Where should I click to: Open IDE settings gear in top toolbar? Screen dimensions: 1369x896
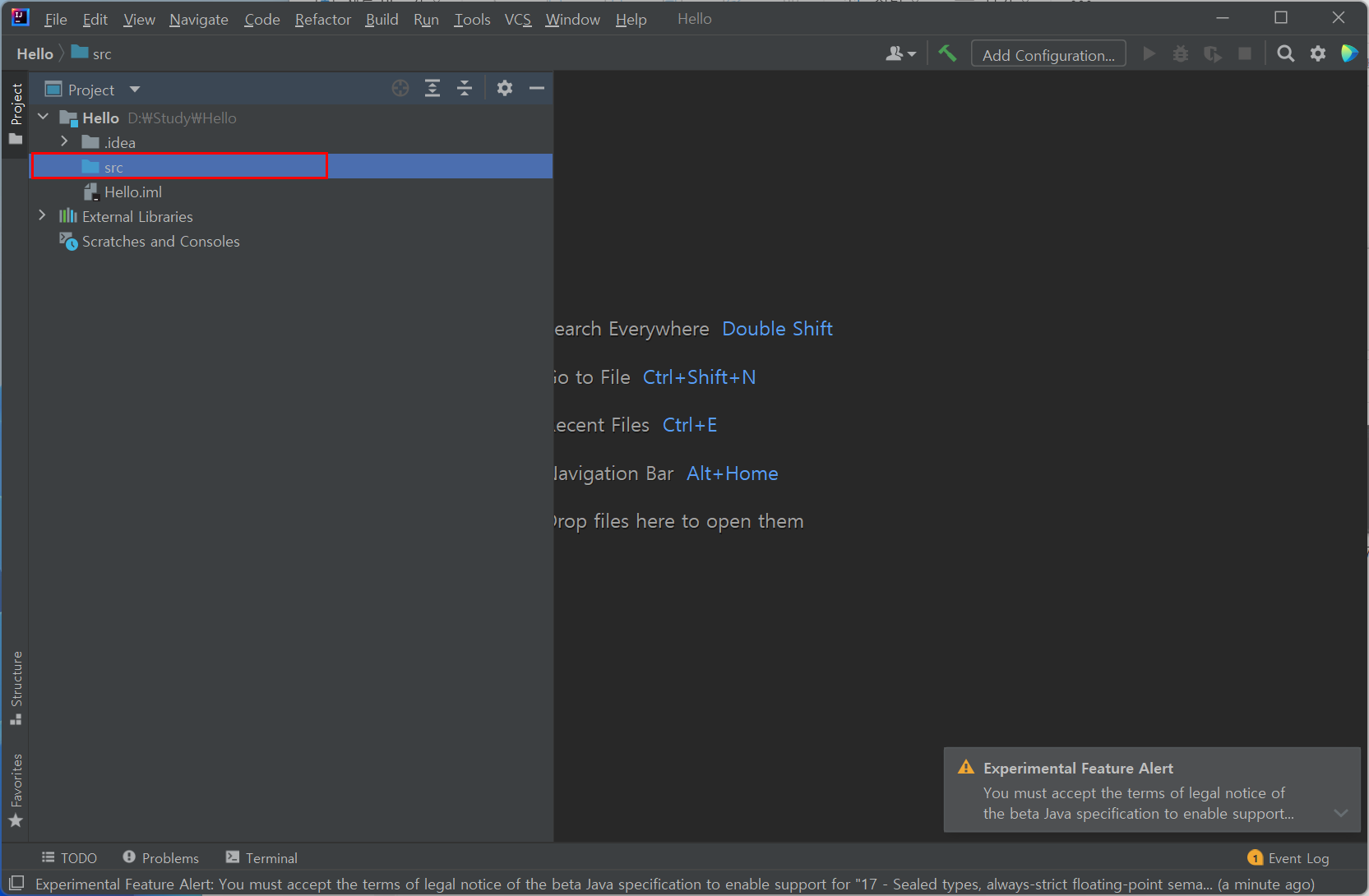[1318, 54]
